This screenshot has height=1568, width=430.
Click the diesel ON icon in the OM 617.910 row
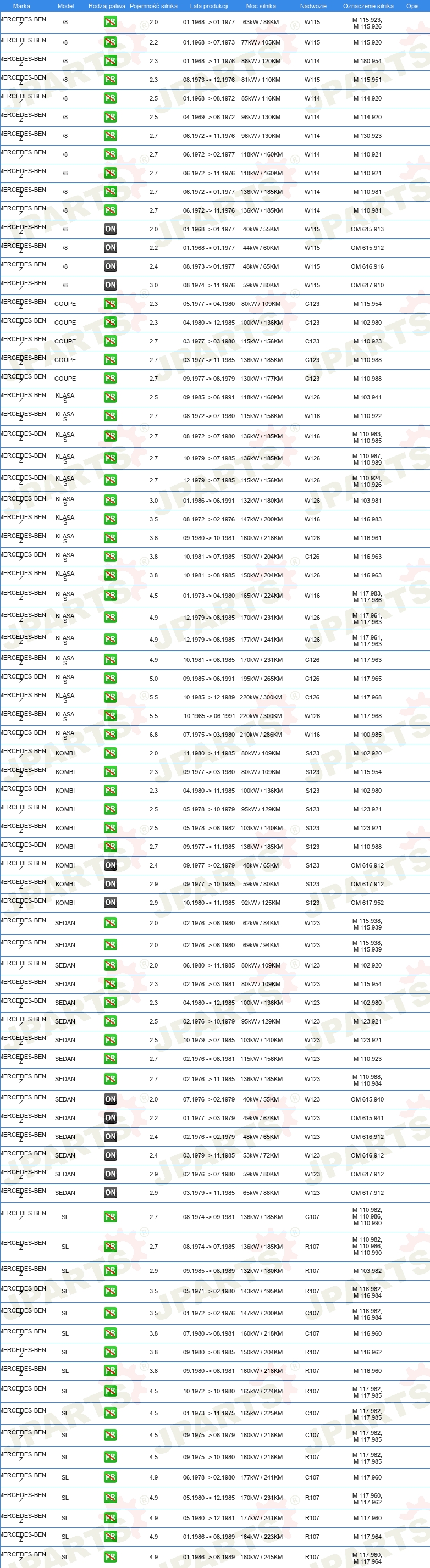(110, 285)
